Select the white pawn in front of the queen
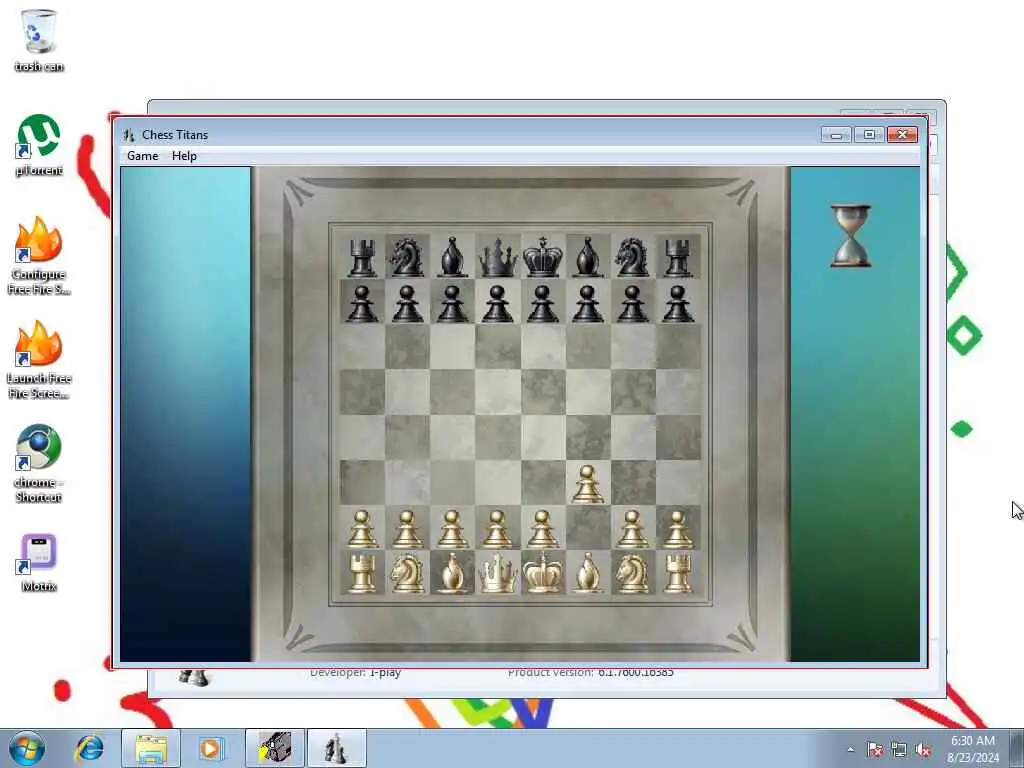The width and height of the screenshot is (1024, 768). point(498,529)
